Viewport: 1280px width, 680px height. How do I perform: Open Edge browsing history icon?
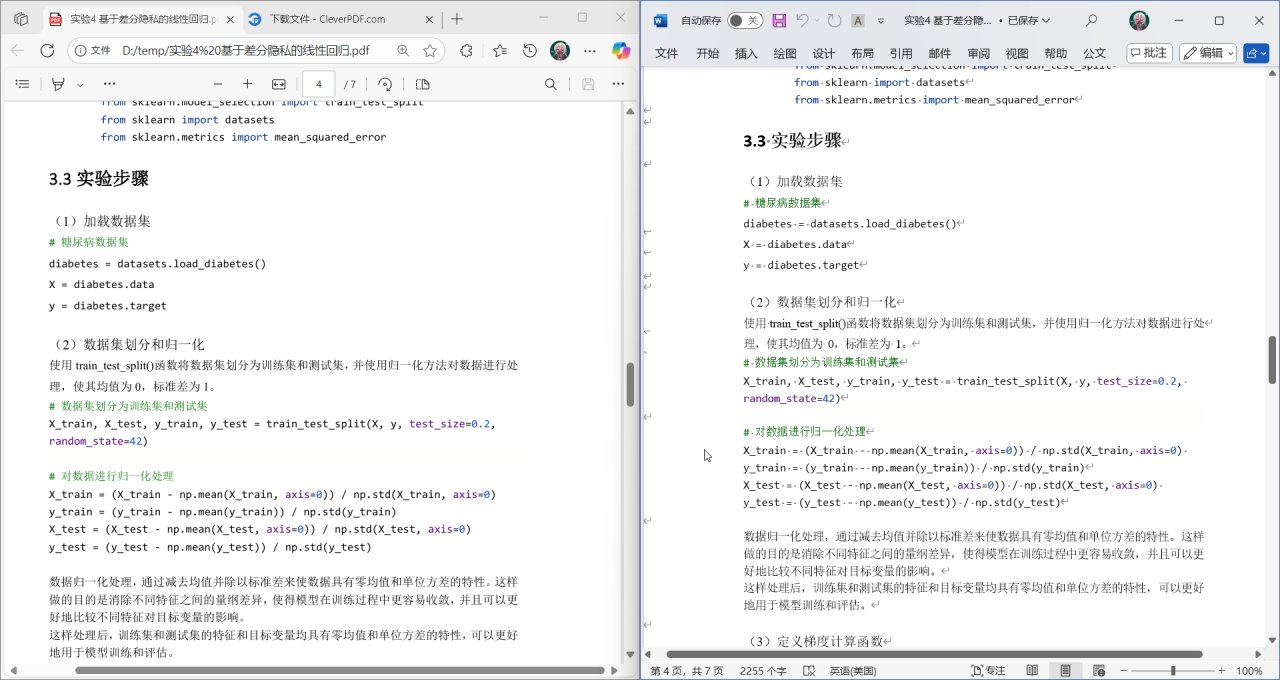529,50
